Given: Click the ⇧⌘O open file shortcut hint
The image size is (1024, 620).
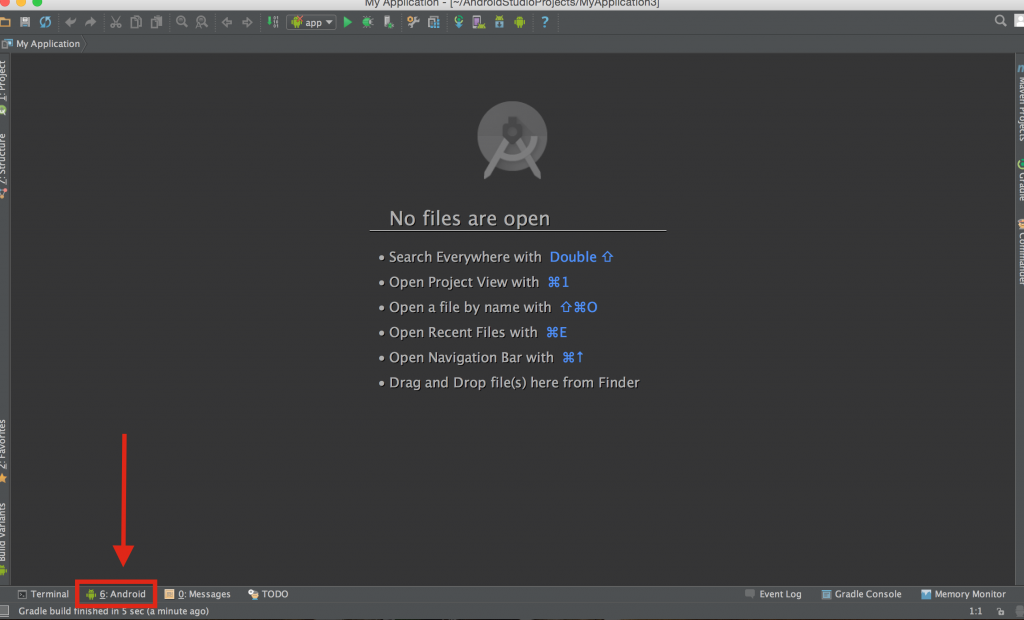Looking at the screenshot, I should (x=579, y=307).
